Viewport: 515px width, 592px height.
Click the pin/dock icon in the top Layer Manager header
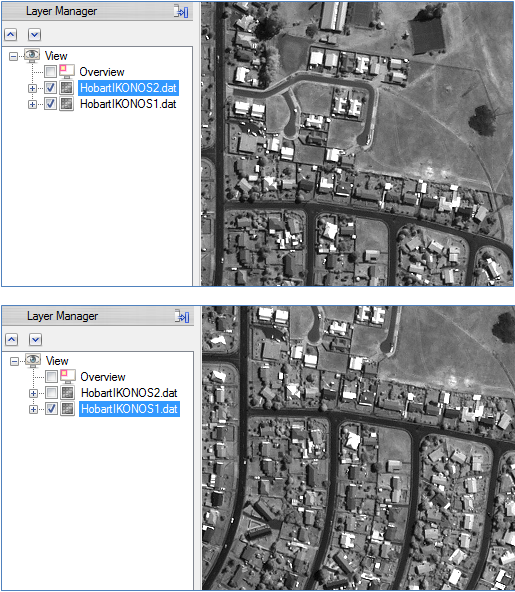pyautogui.click(x=181, y=11)
